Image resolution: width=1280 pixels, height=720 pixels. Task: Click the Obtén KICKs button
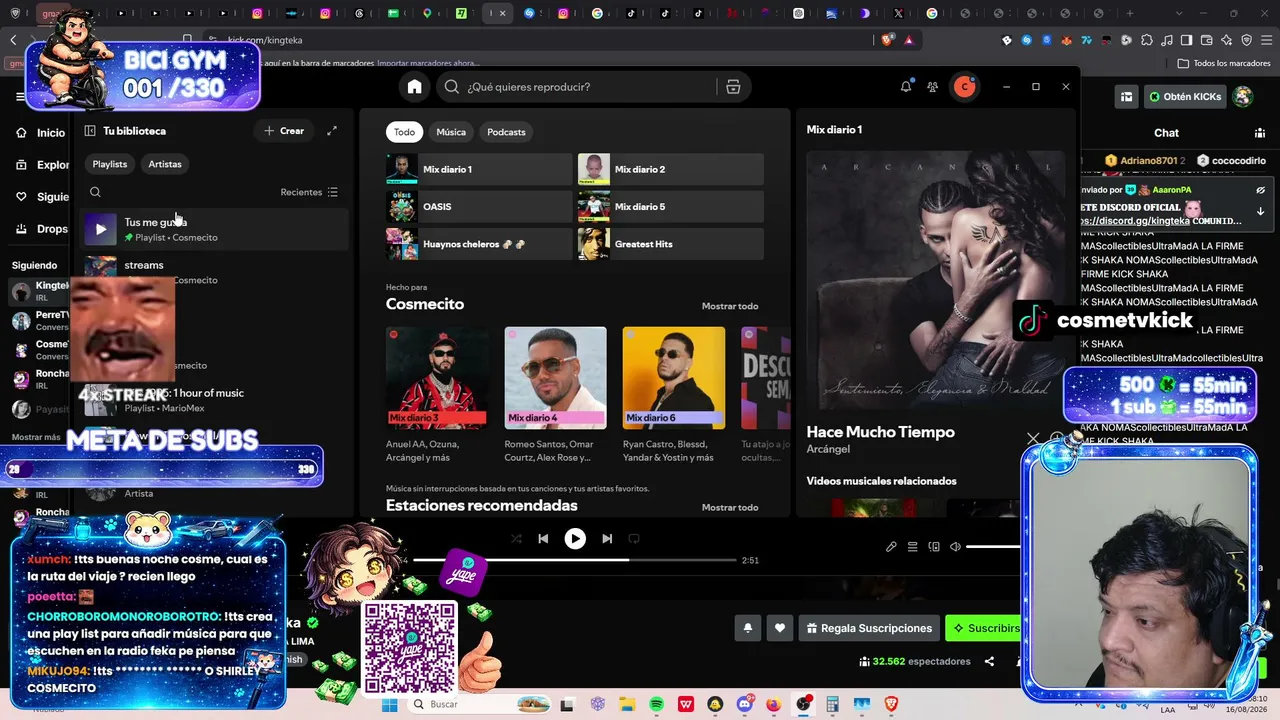(1185, 97)
